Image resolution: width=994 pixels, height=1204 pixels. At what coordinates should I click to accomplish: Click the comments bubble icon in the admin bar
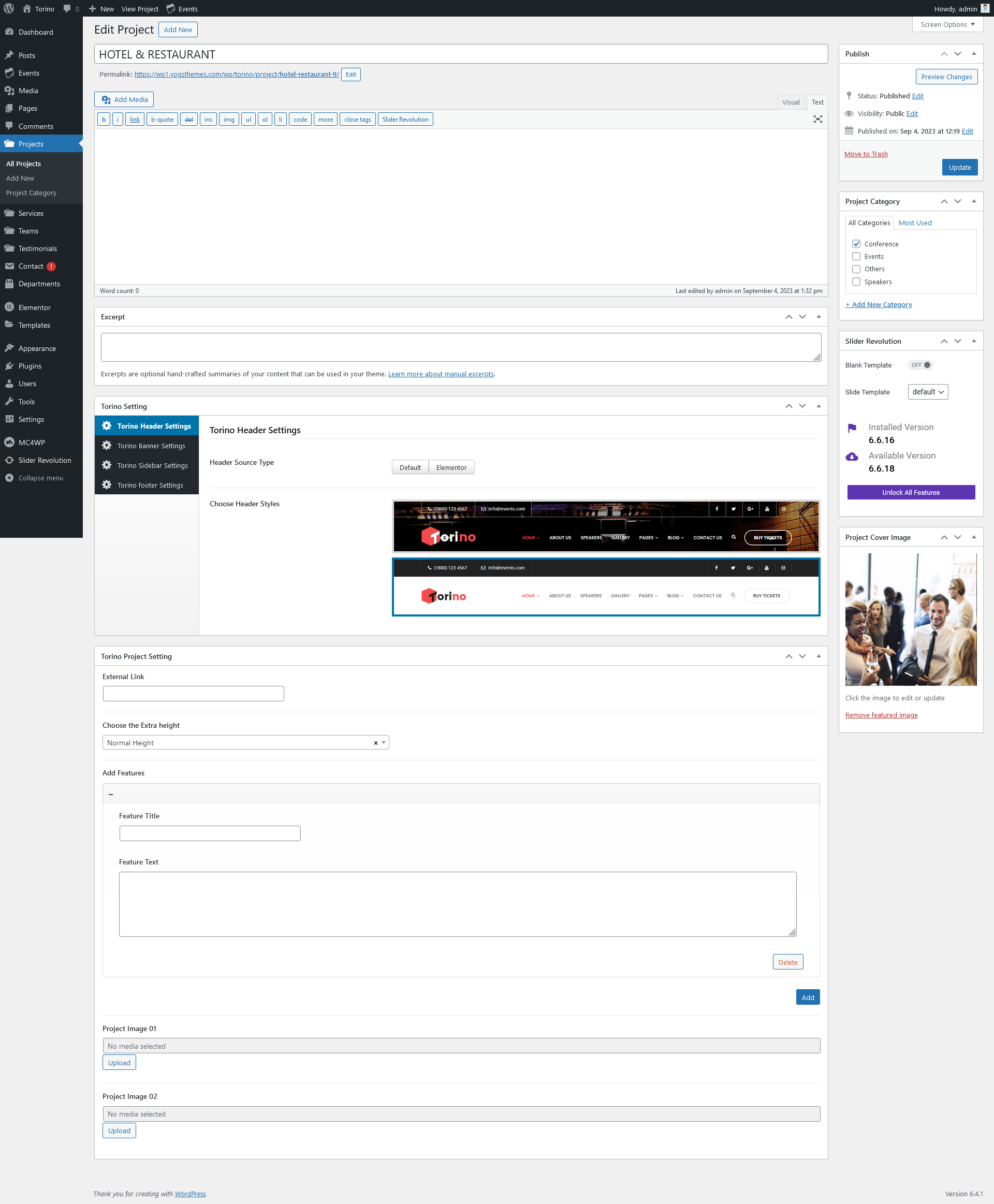pos(67,9)
